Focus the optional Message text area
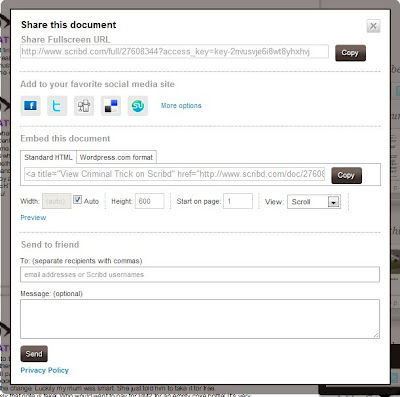 click(200, 319)
